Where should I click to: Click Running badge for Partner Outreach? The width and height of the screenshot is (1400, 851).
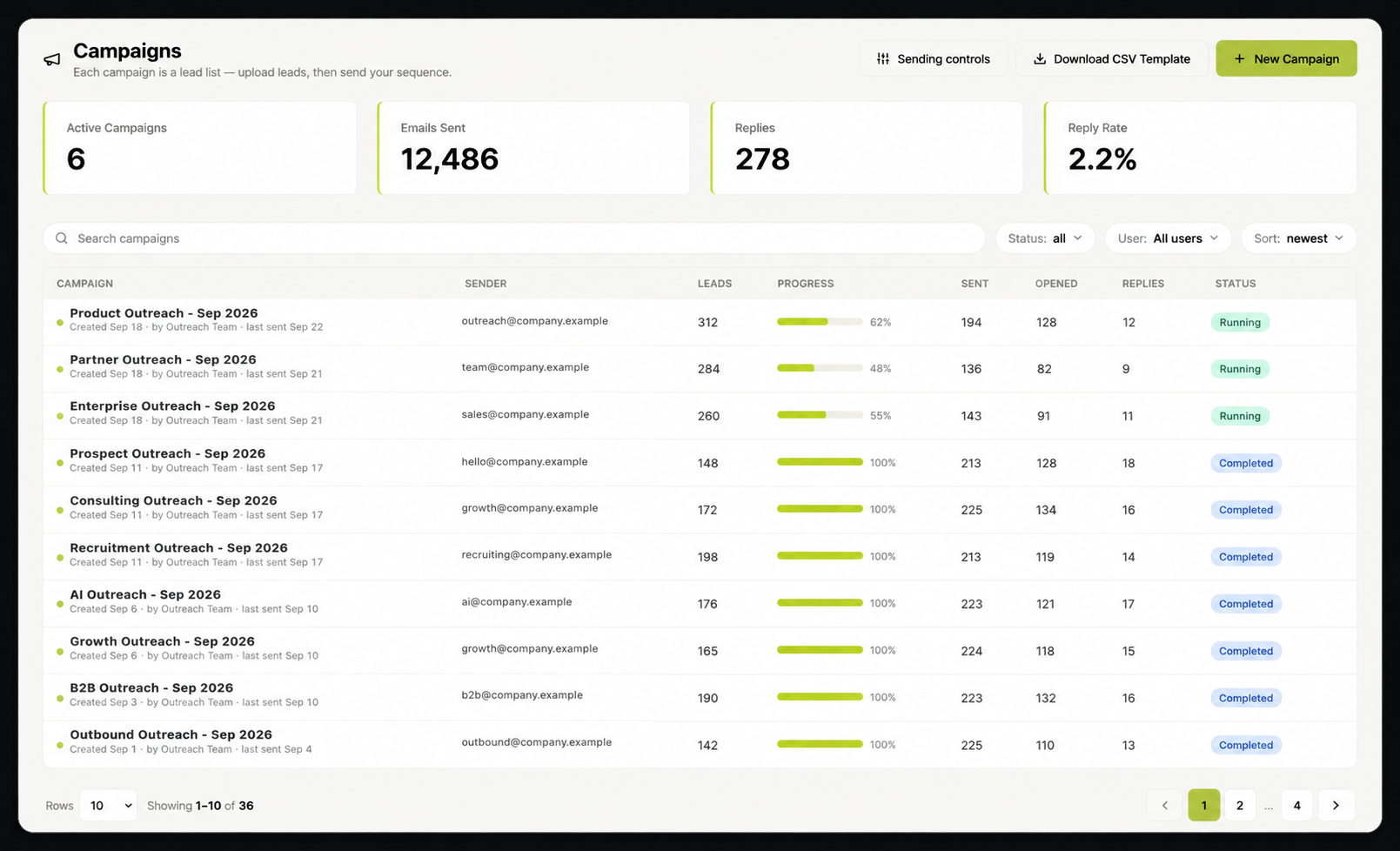pyautogui.click(x=1240, y=369)
